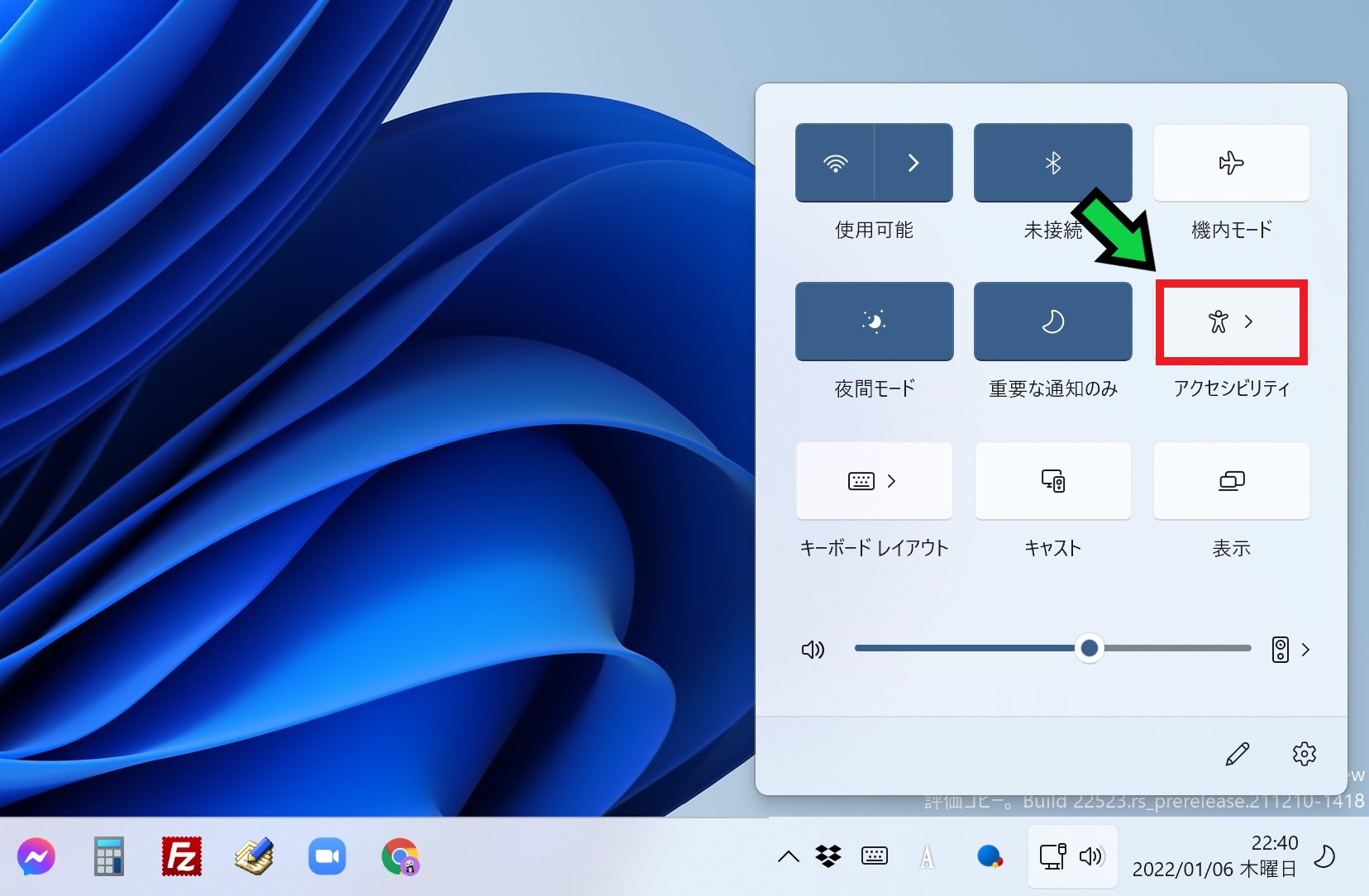This screenshot has width=1369, height=896.
Task: Open Messenger from the taskbar
Action: (x=36, y=856)
